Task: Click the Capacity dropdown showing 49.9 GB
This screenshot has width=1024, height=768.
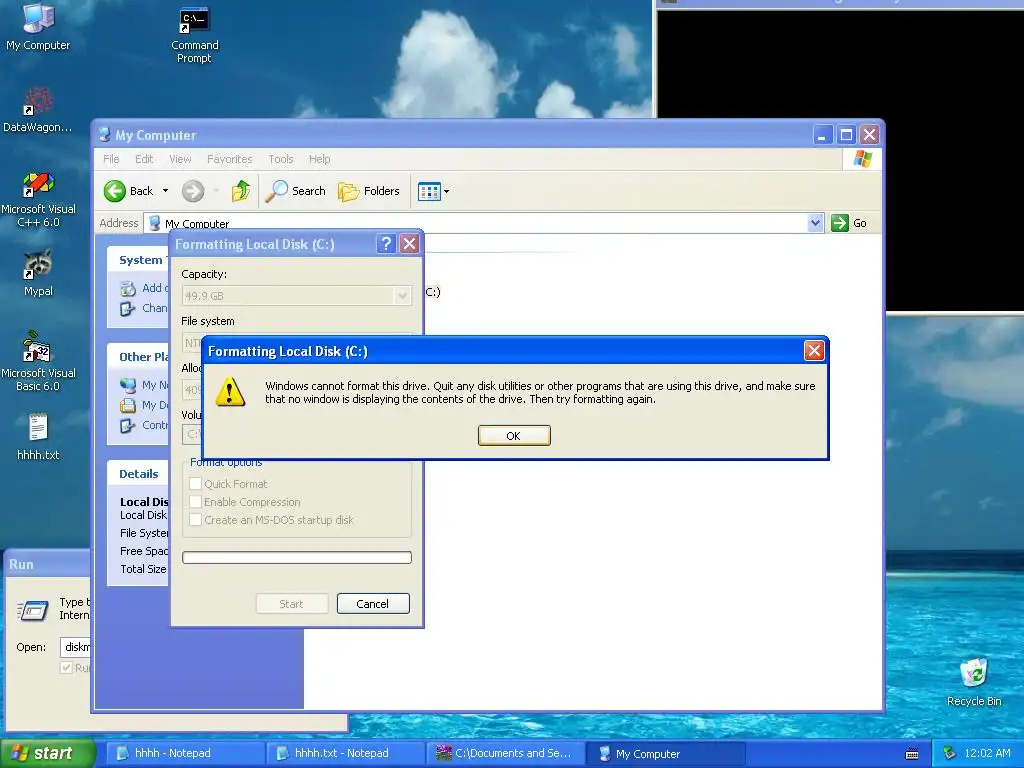Action: coord(296,296)
